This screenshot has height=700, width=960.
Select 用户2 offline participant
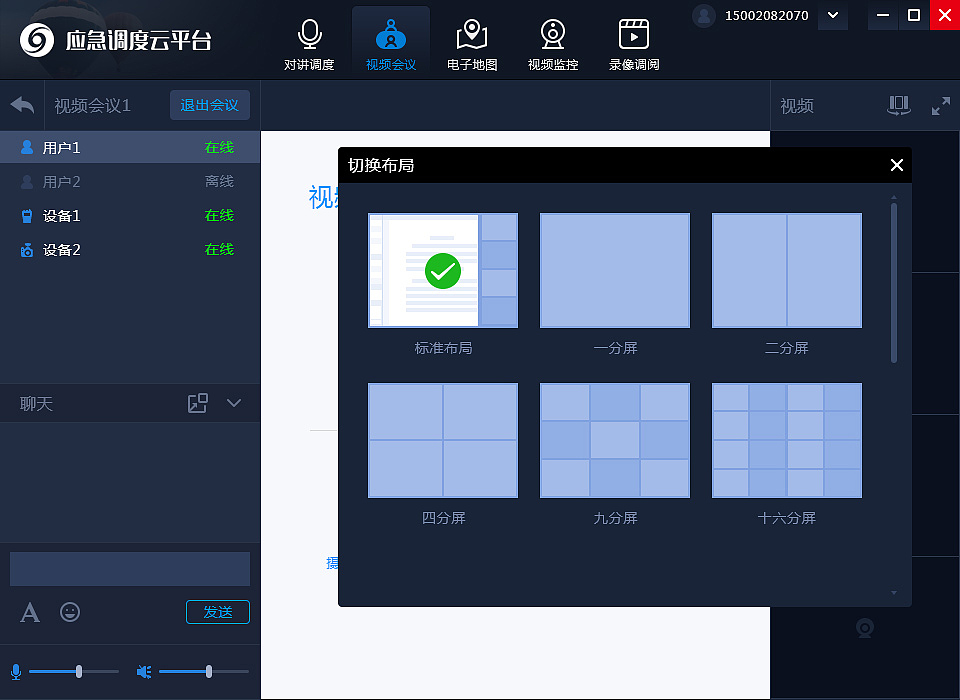tap(130, 181)
